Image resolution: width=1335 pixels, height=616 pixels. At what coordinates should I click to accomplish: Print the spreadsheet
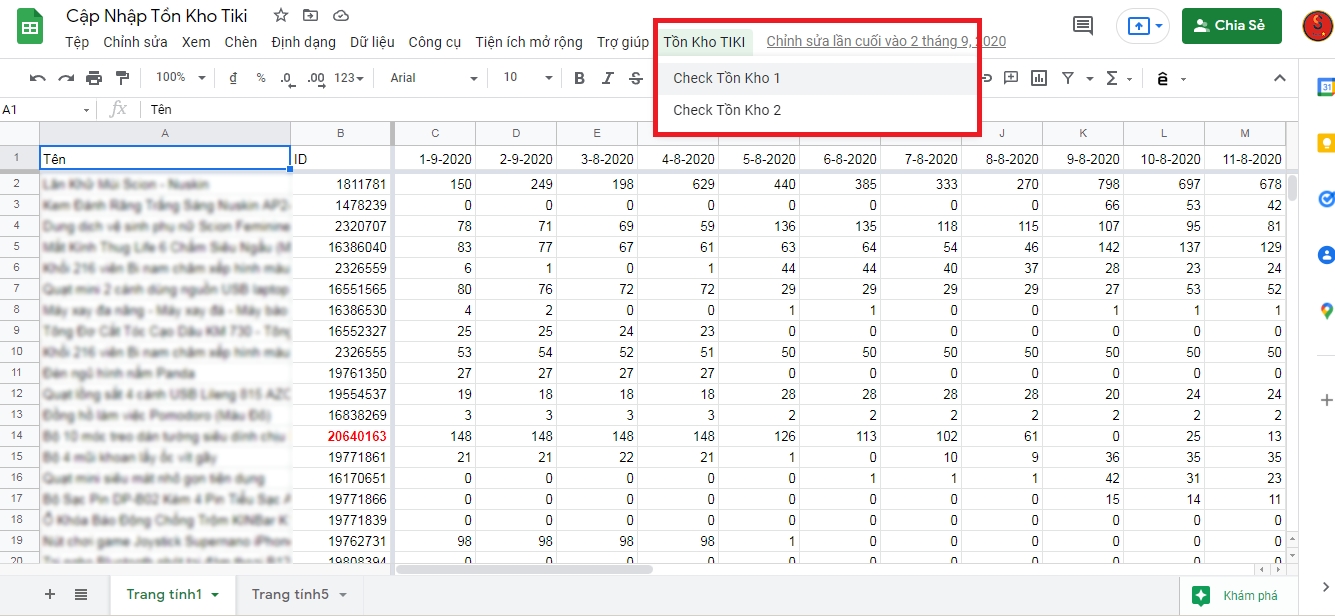coord(94,78)
